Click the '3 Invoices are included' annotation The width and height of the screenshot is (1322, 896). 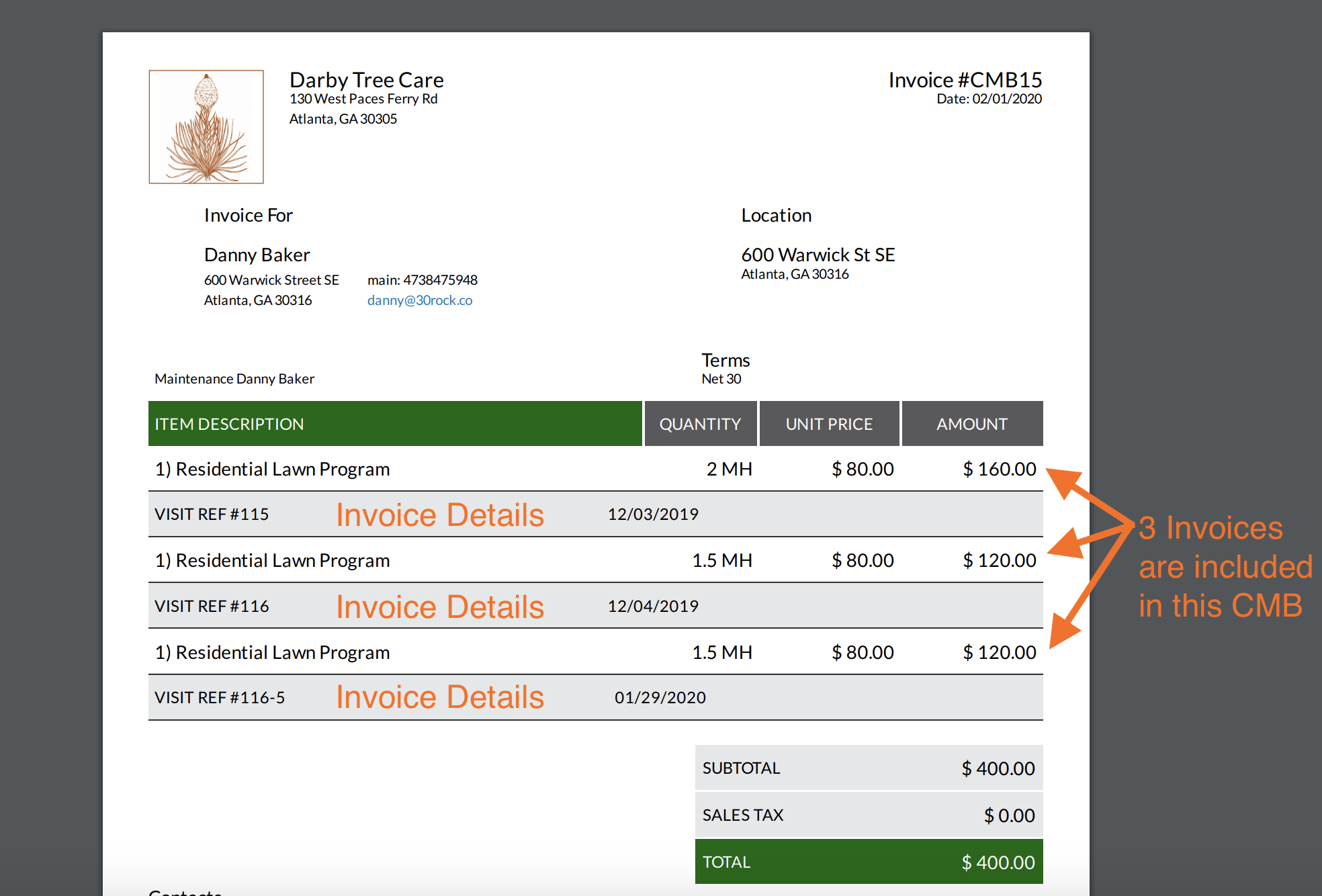tap(1224, 566)
